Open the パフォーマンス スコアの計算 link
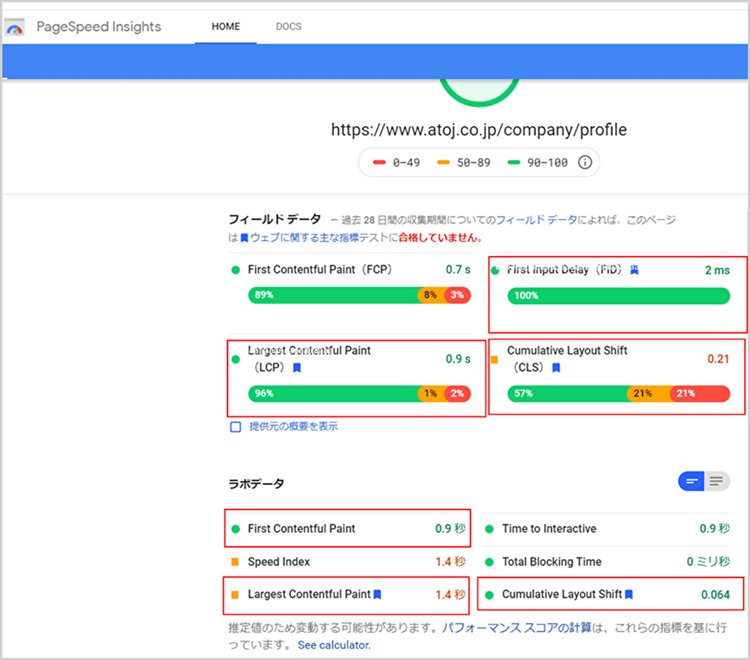Viewport: 750px width, 660px height. 517,627
